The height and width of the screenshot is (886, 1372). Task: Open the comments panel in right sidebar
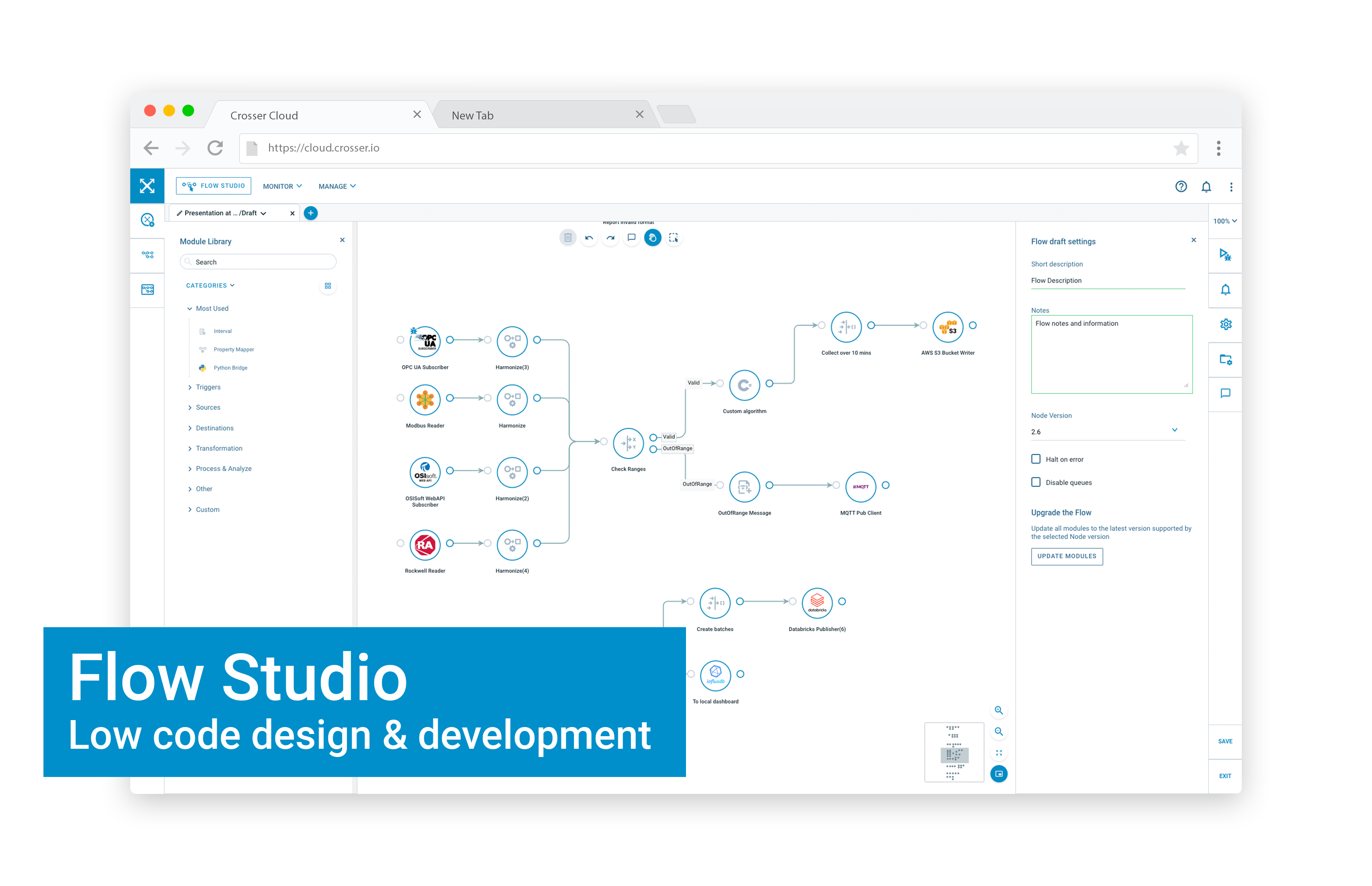coord(1225,393)
